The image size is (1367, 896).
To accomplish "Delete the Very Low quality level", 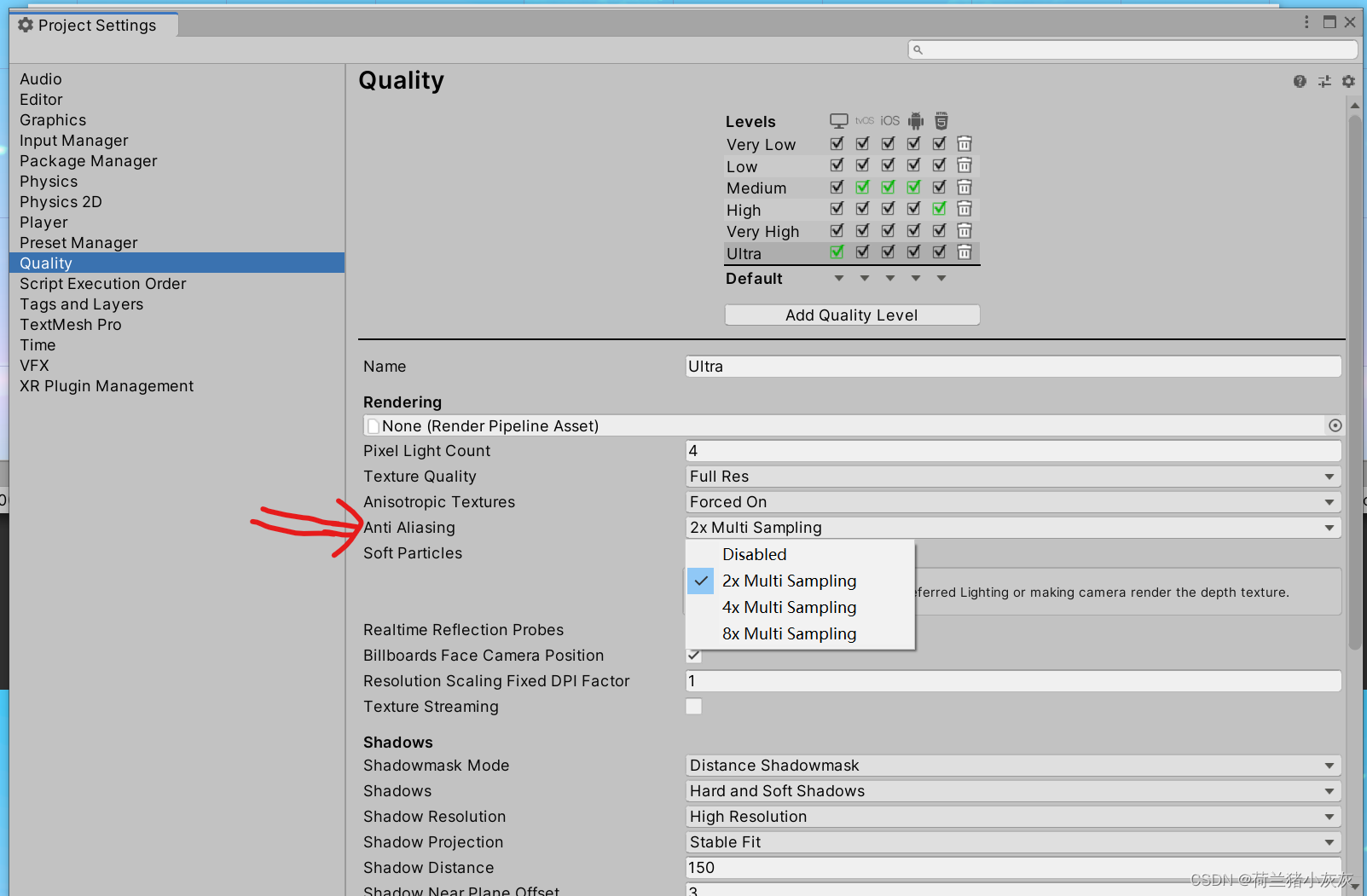I will tap(964, 143).
